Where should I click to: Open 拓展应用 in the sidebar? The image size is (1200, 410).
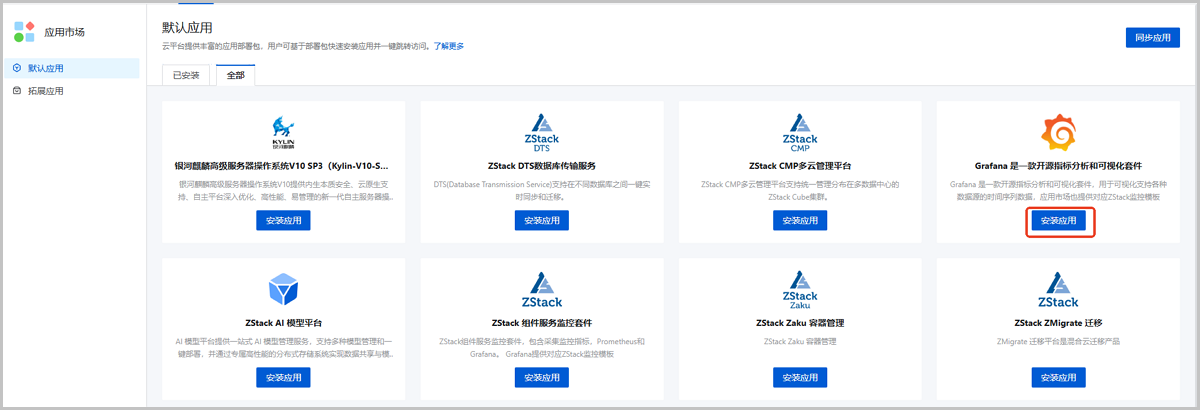[x=46, y=91]
